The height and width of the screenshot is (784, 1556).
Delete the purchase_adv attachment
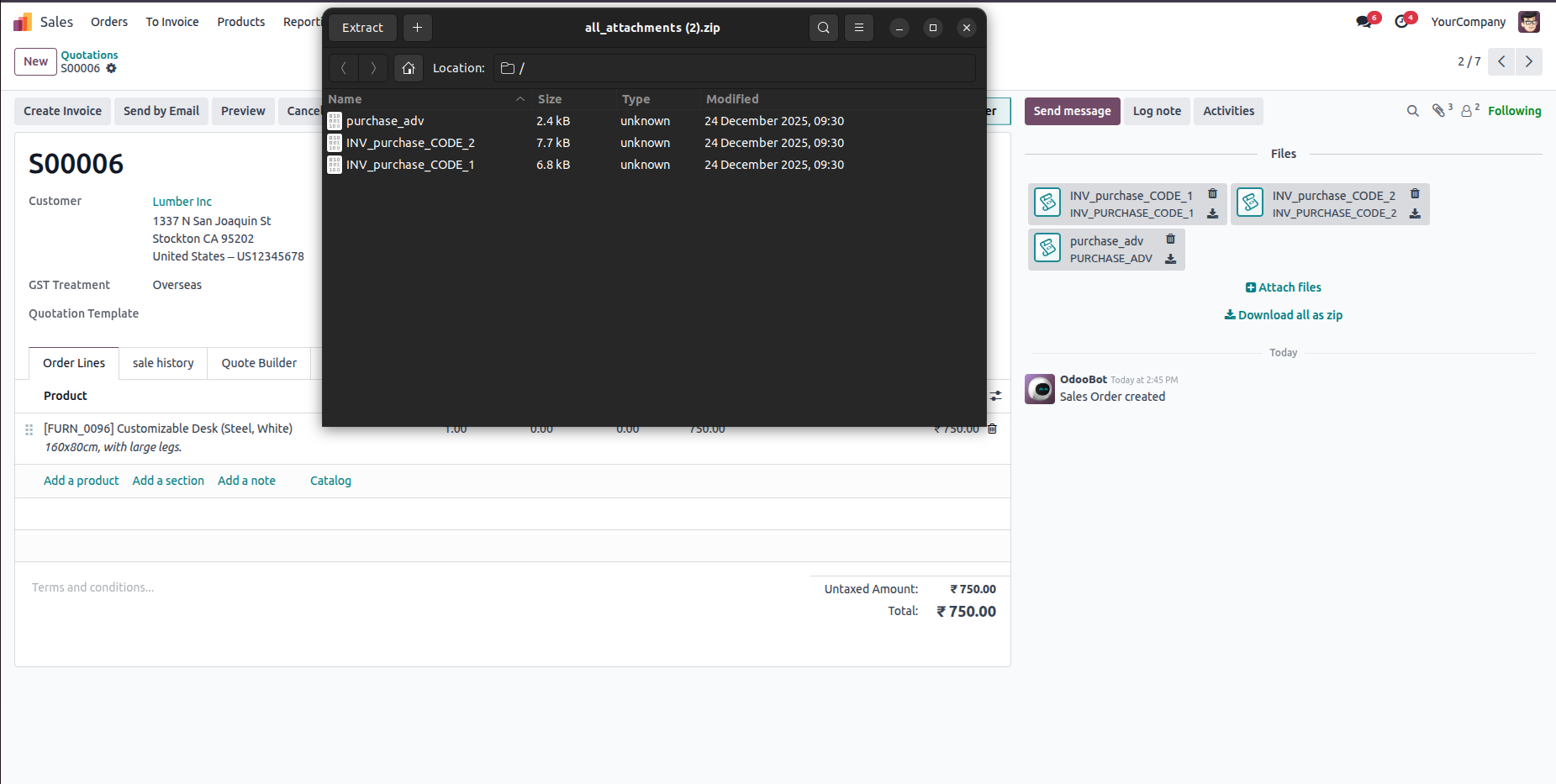(x=1170, y=239)
